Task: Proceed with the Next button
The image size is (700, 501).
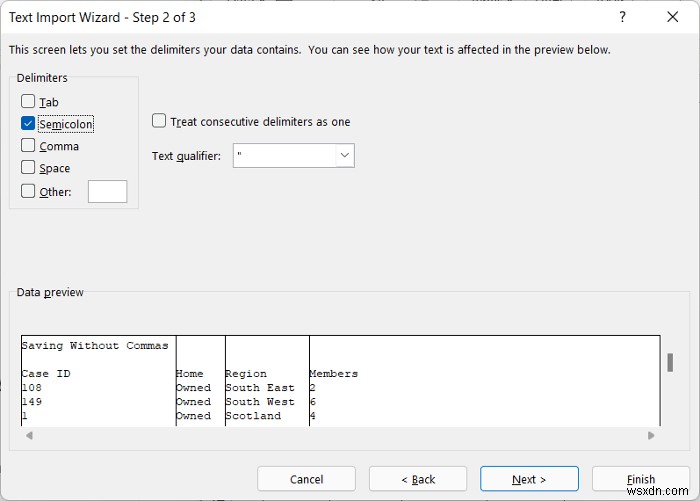Action: click(529, 479)
